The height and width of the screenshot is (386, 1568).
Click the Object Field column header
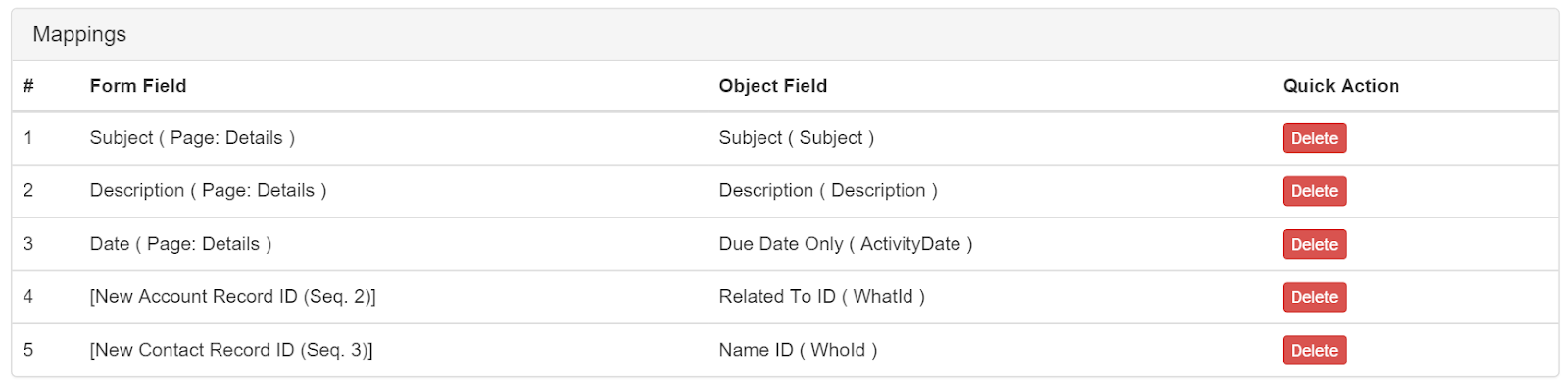click(x=773, y=86)
